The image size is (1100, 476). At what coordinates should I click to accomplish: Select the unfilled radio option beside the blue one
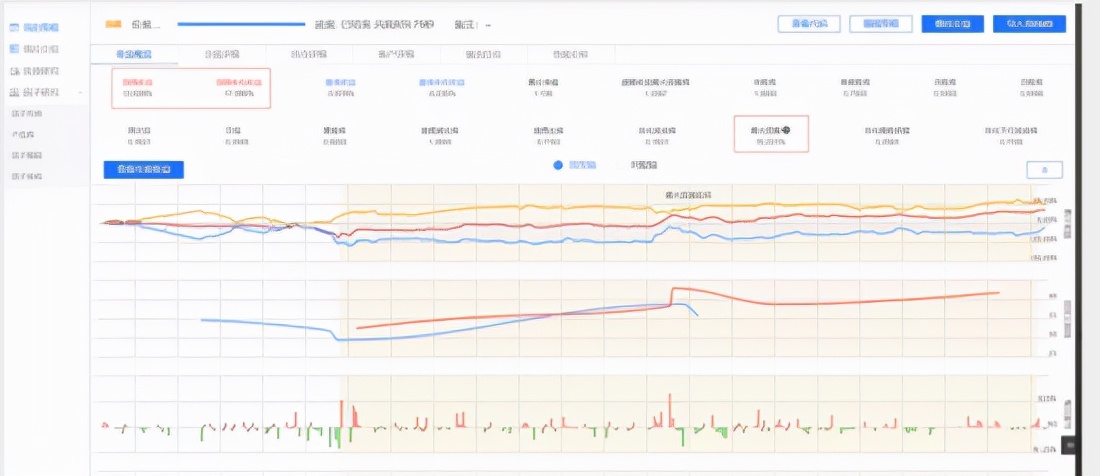pos(620,165)
